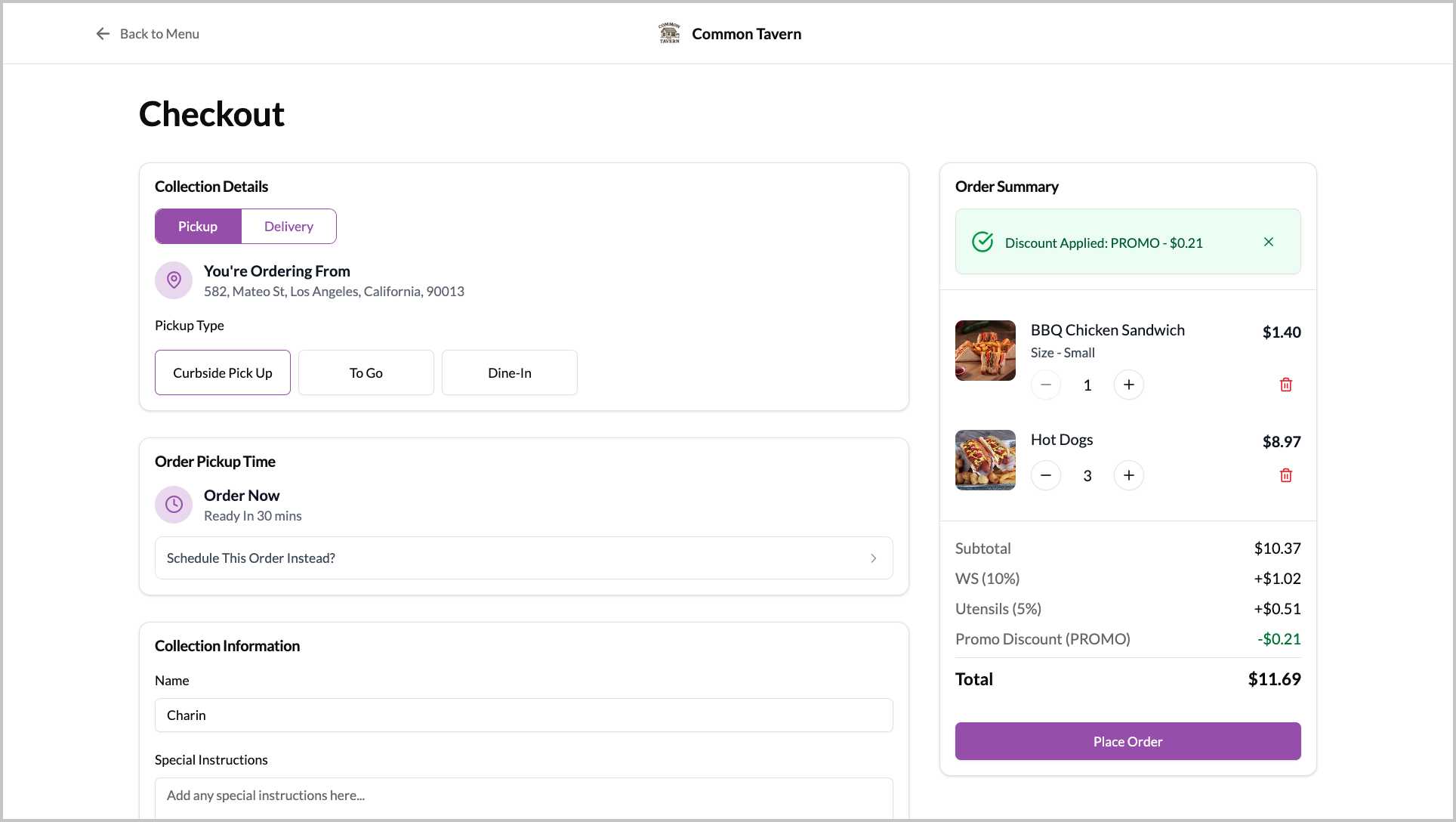Increase Hot Dogs quantity with plus
This screenshot has height=822, width=1456.
(x=1128, y=475)
